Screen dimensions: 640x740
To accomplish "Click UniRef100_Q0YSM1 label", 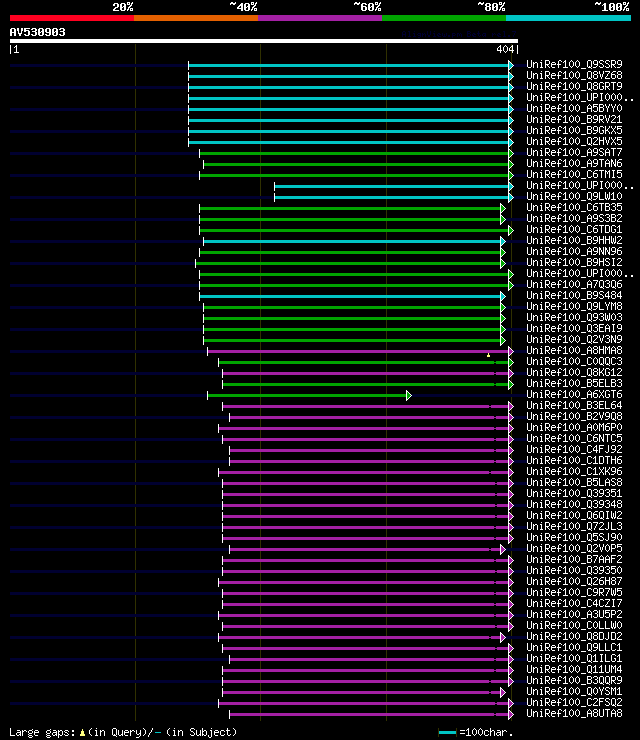I will (x=574, y=692).
